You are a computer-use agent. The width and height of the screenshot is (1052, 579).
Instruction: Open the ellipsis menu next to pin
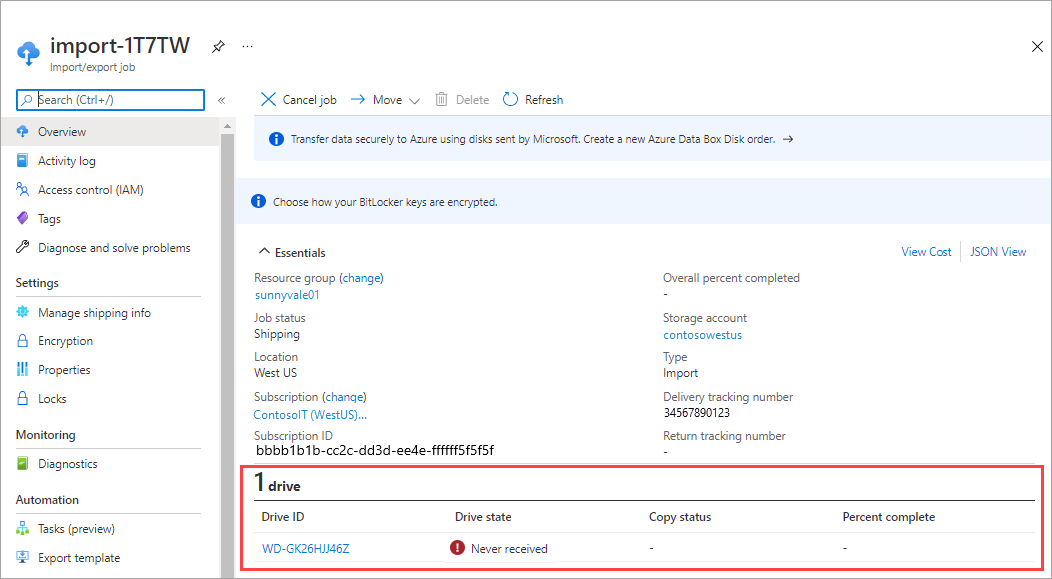click(247, 45)
